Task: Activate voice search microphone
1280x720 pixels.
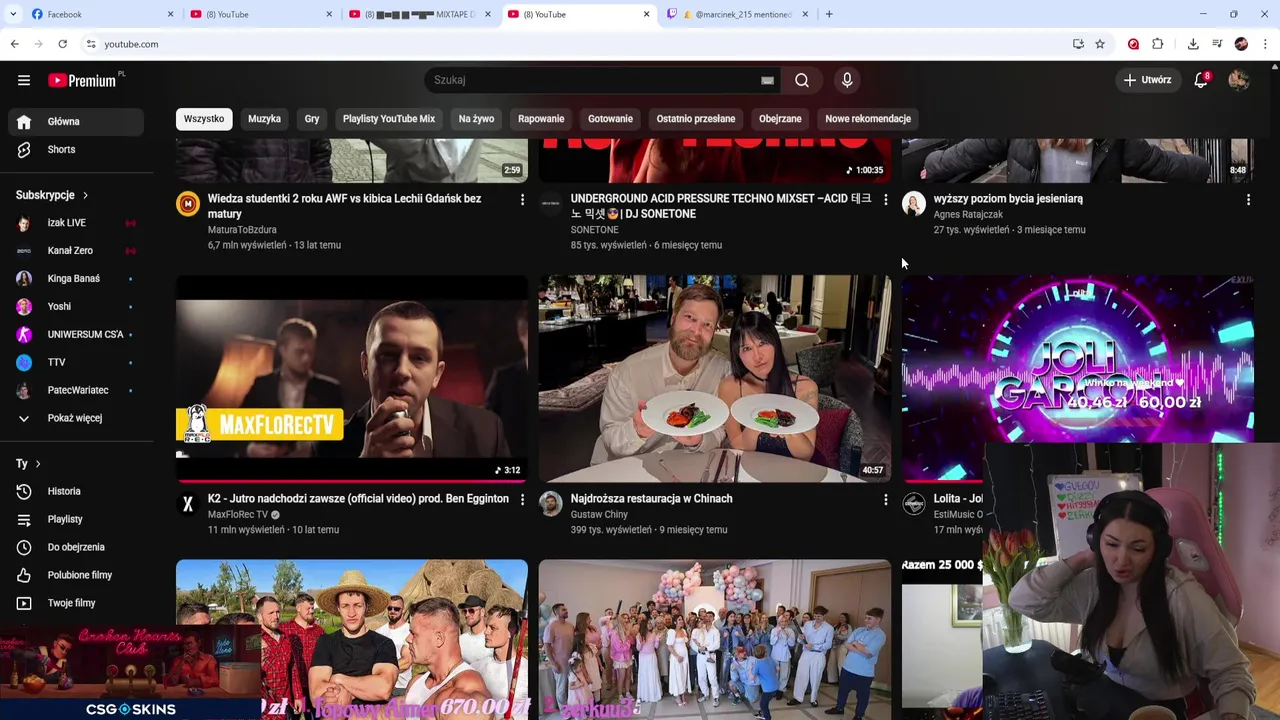Action: click(847, 80)
